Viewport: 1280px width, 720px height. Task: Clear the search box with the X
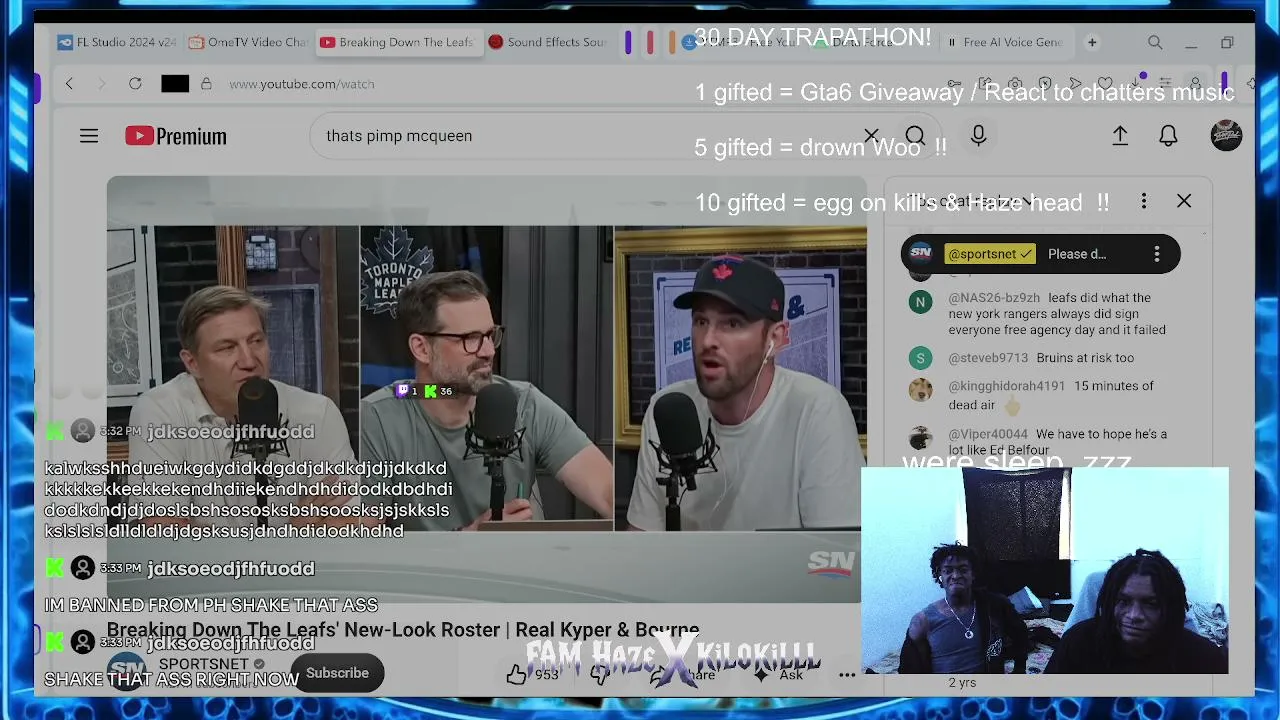pyautogui.click(x=871, y=136)
